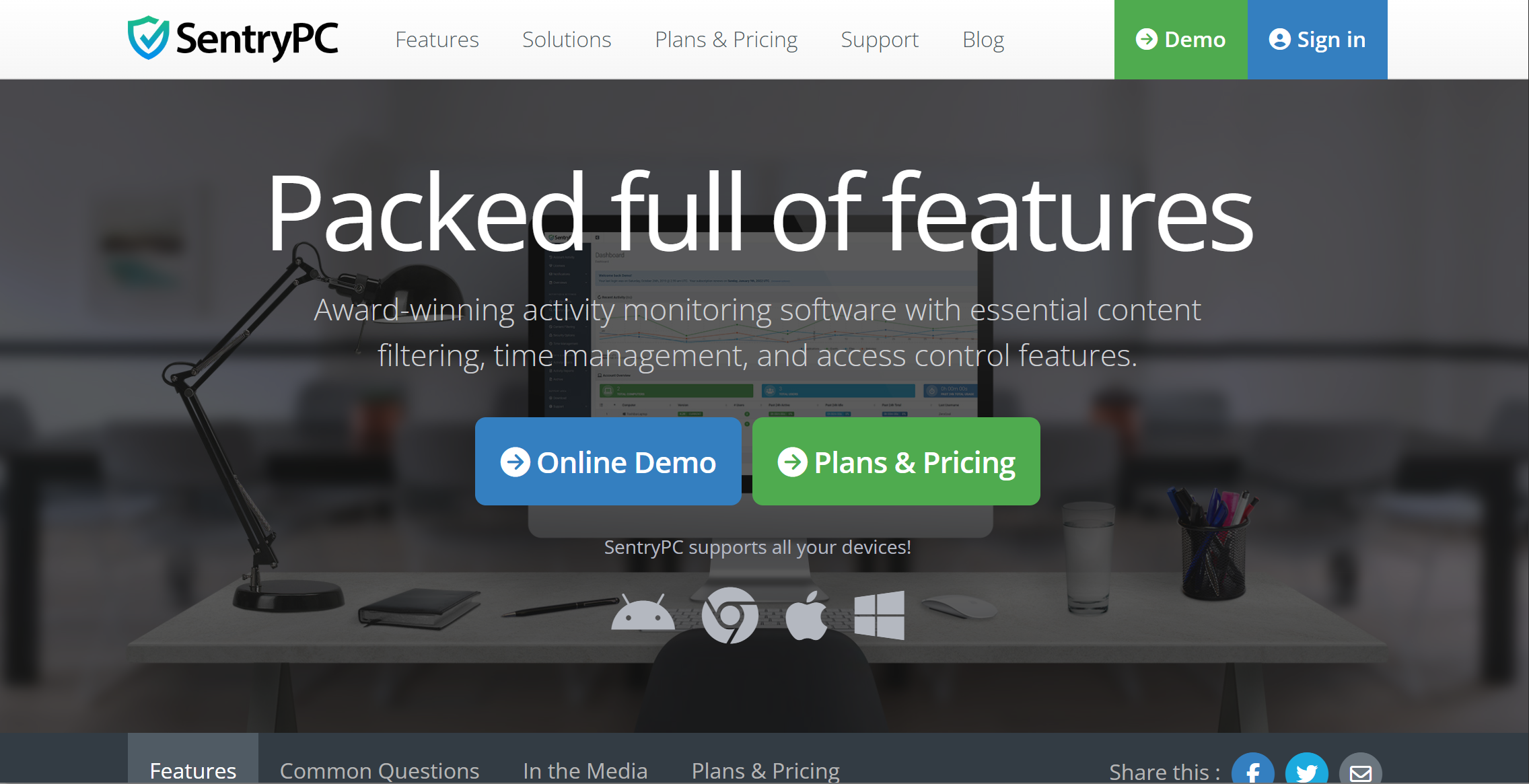Open the Solutions navigation menu

point(567,40)
